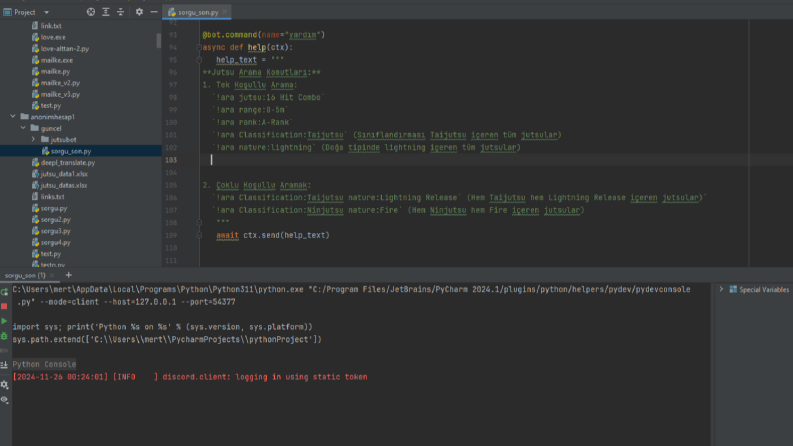Attach debugger to the console
The width and height of the screenshot is (793, 446).
click(5, 336)
